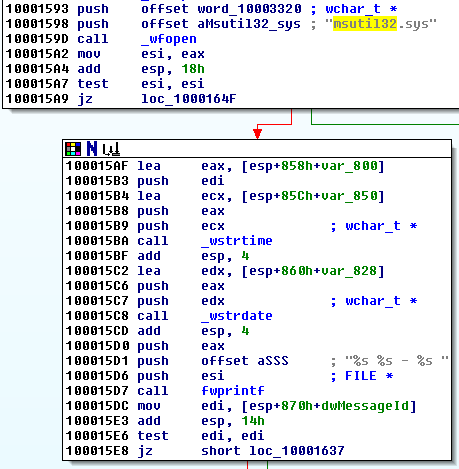Select var_800 in lea eax line

pyautogui.click(x=349, y=166)
